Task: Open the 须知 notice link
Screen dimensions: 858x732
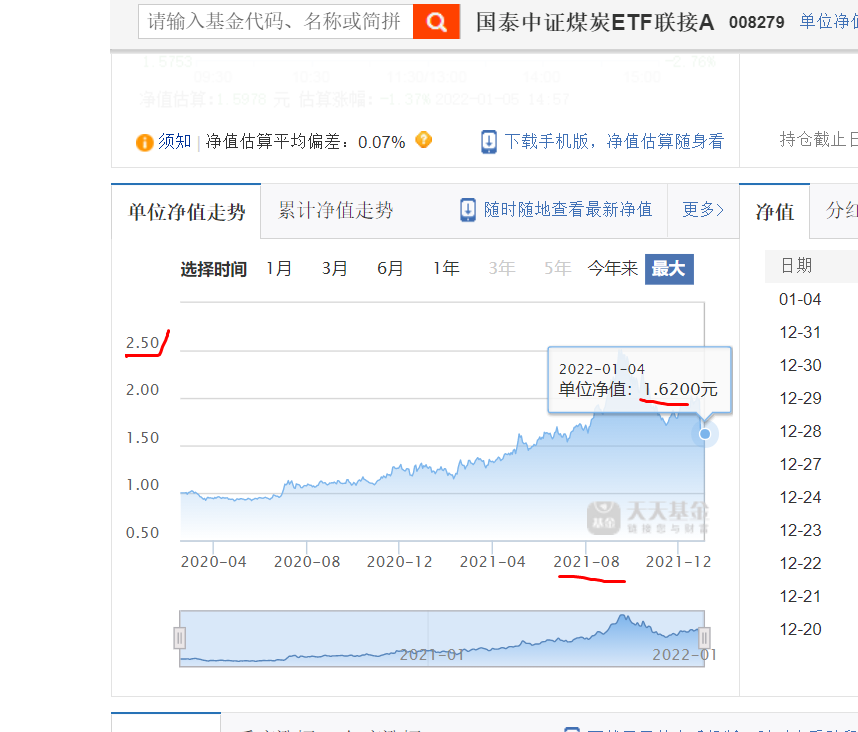Action: pyautogui.click(x=175, y=142)
